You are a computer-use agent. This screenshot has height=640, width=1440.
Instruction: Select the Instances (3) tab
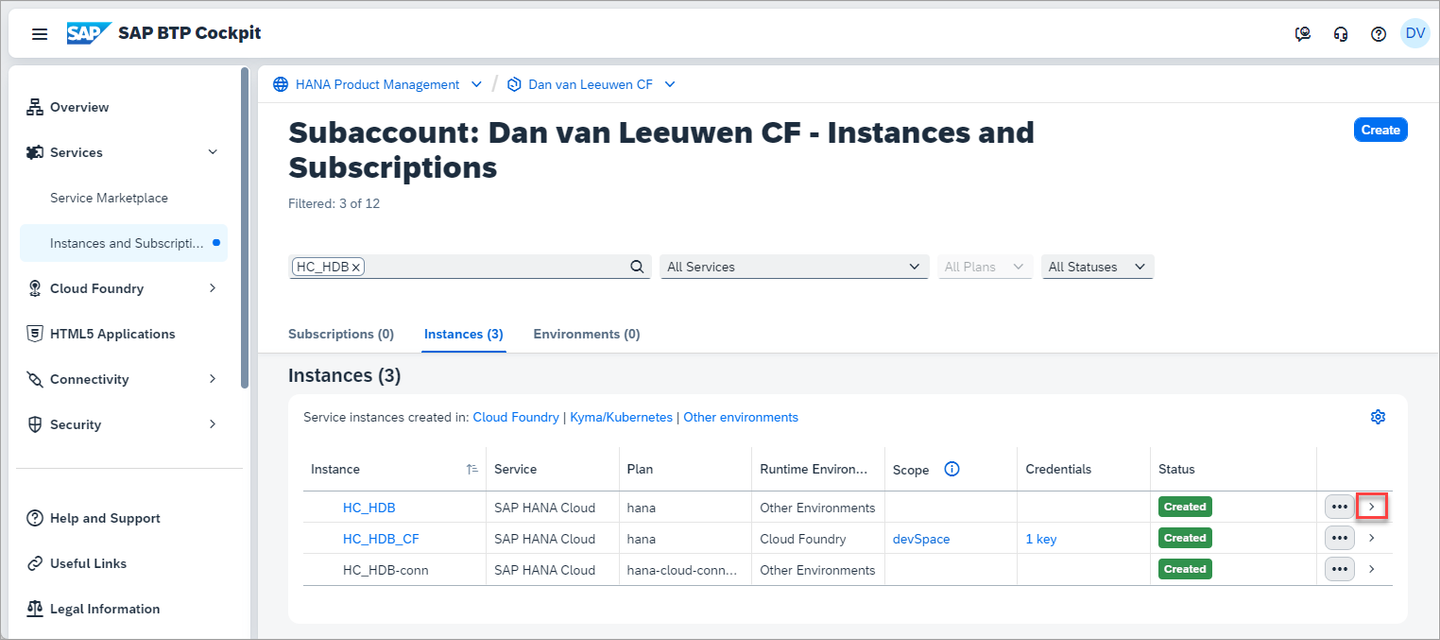click(x=463, y=334)
